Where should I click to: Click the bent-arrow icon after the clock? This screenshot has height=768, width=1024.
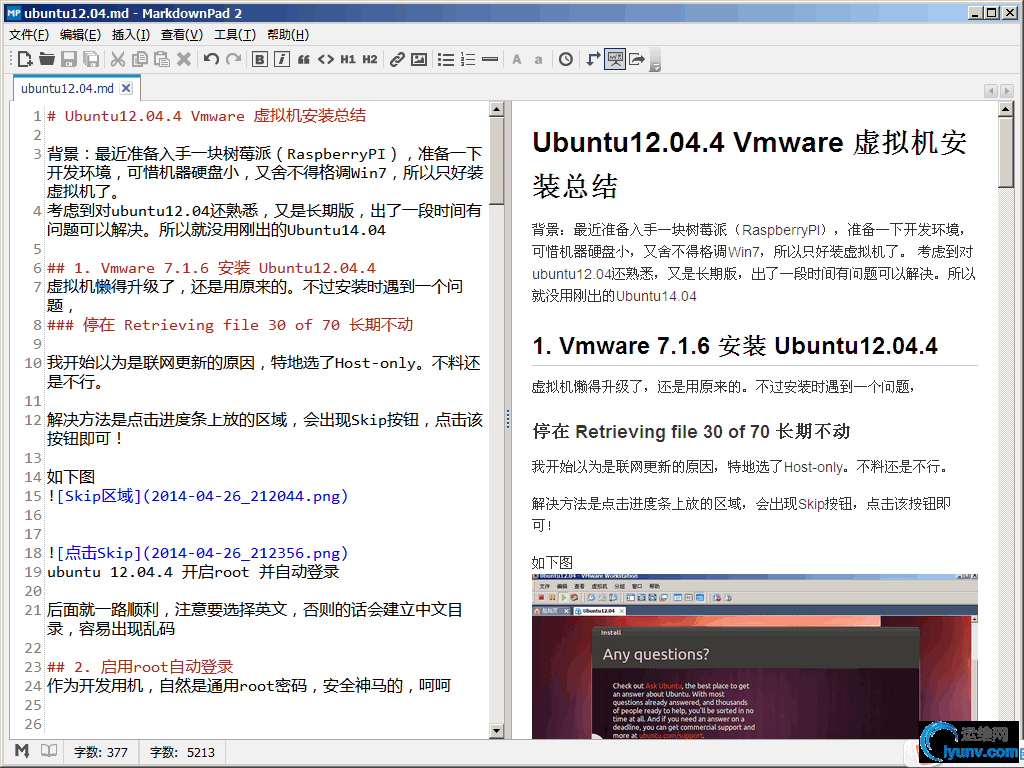click(x=592, y=59)
